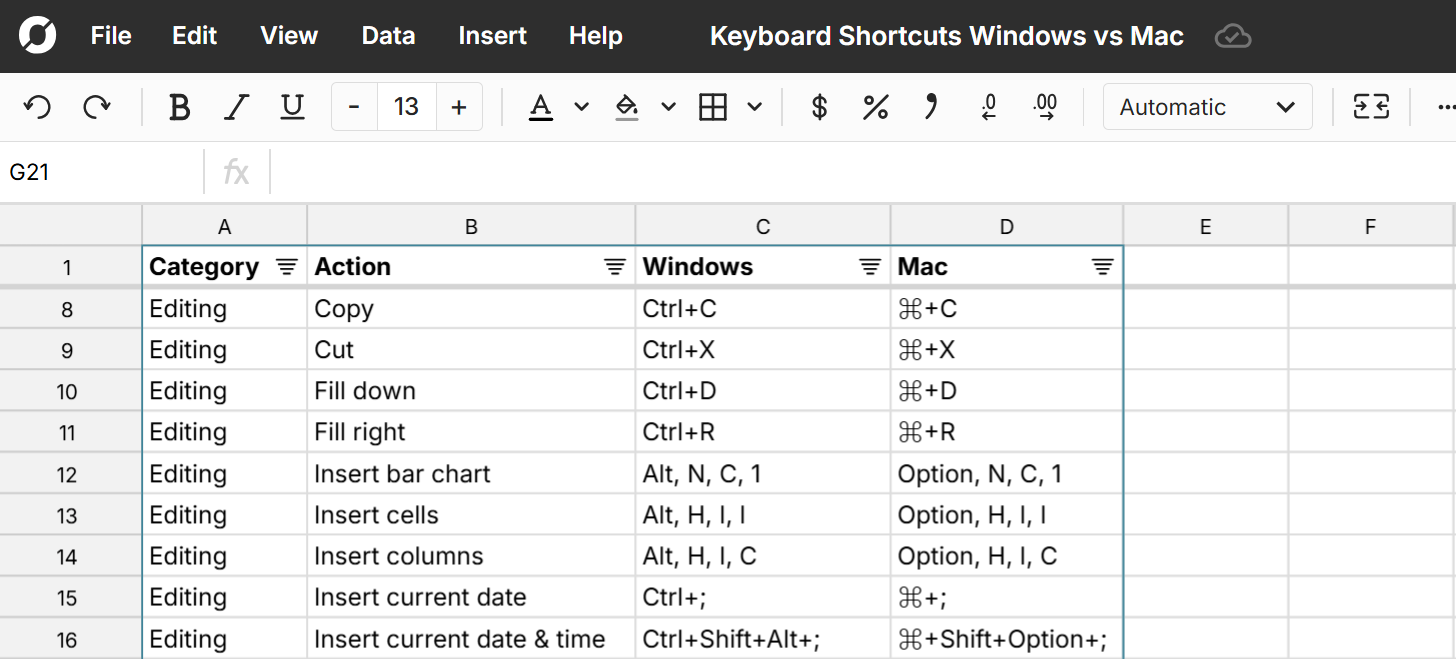The height and width of the screenshot is (659, 1456).
Task: Toggle bold formatting
Action: pos(179,106)
